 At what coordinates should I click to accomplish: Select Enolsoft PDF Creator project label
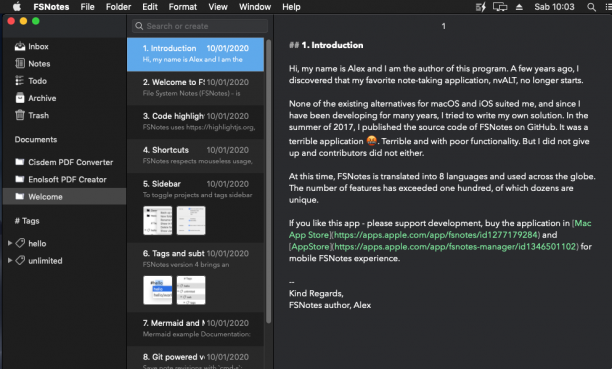tap(67, 179)
